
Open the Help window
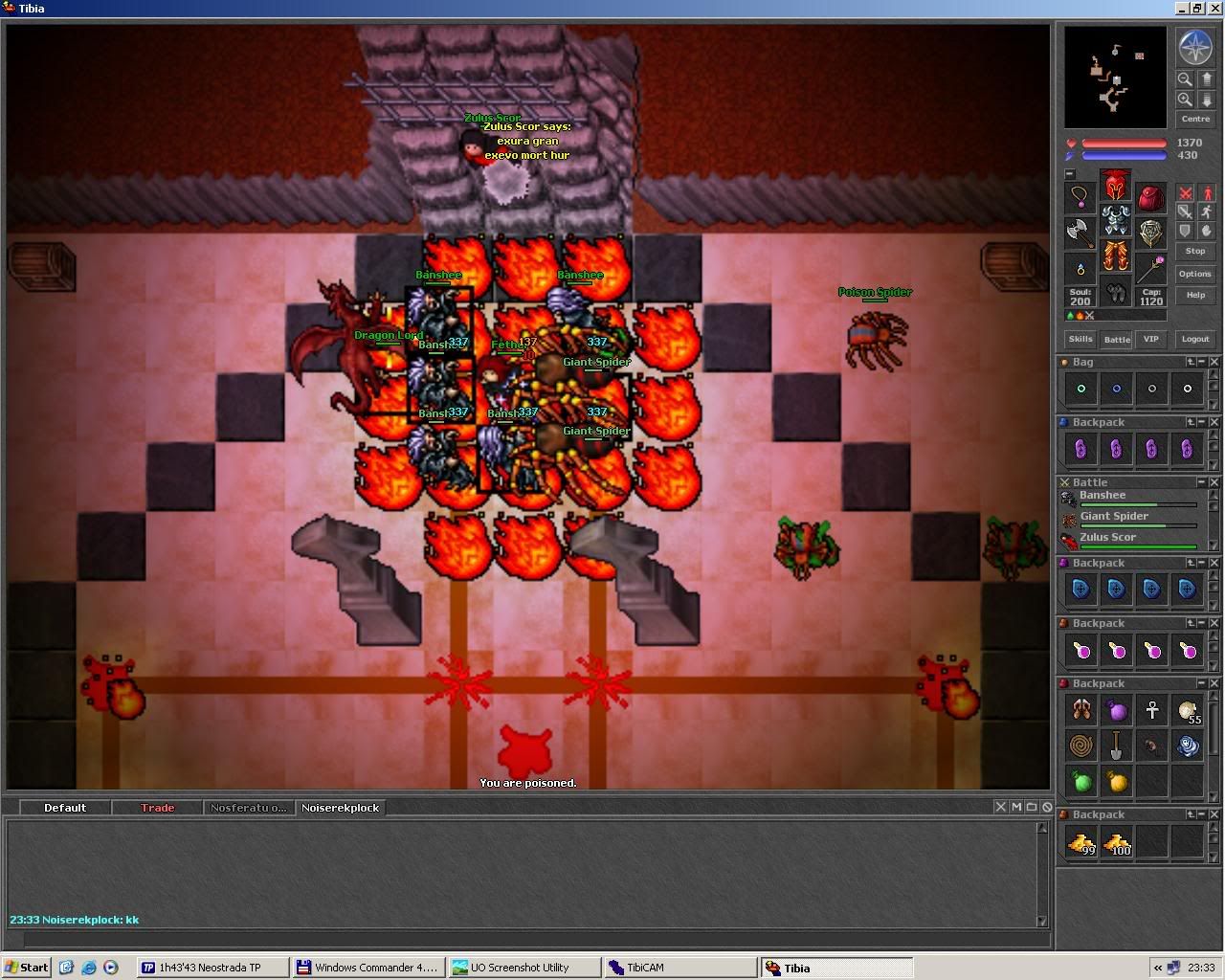point(1195,295)
